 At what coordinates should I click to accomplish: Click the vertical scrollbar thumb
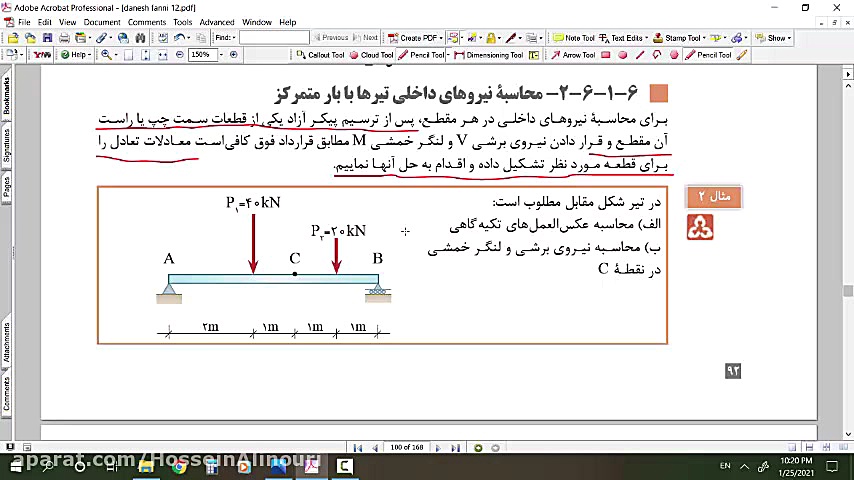pyautogui.click(x=847, y=291)
